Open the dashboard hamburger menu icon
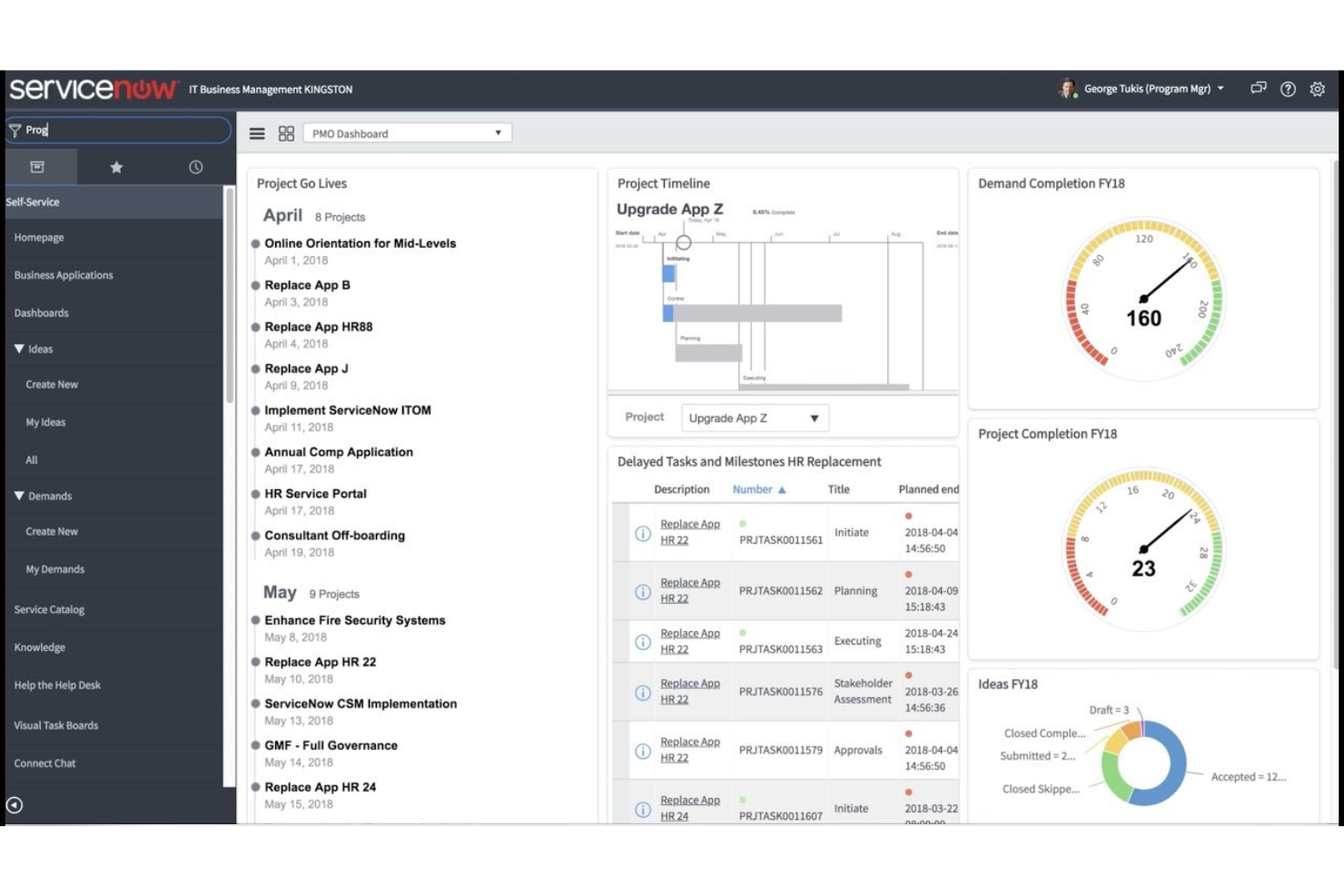The image size is (1344, 896). (257, 133)
